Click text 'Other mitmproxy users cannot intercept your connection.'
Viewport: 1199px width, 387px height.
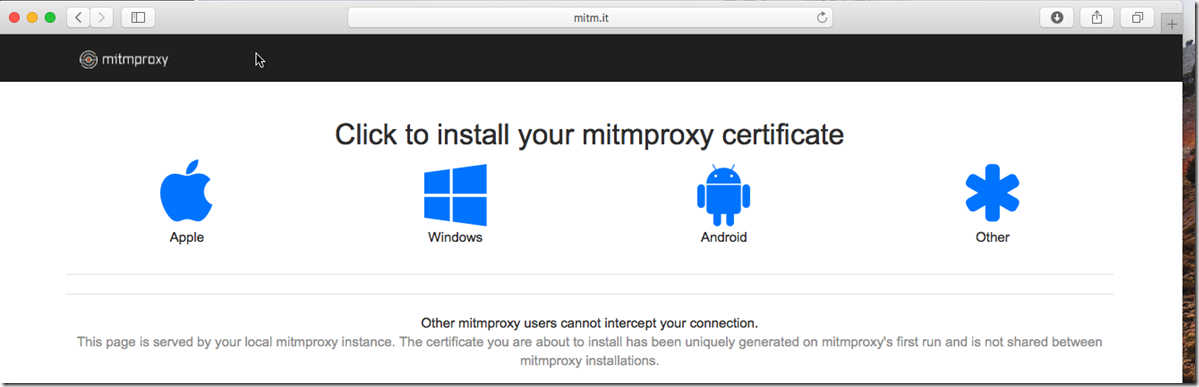590,323
